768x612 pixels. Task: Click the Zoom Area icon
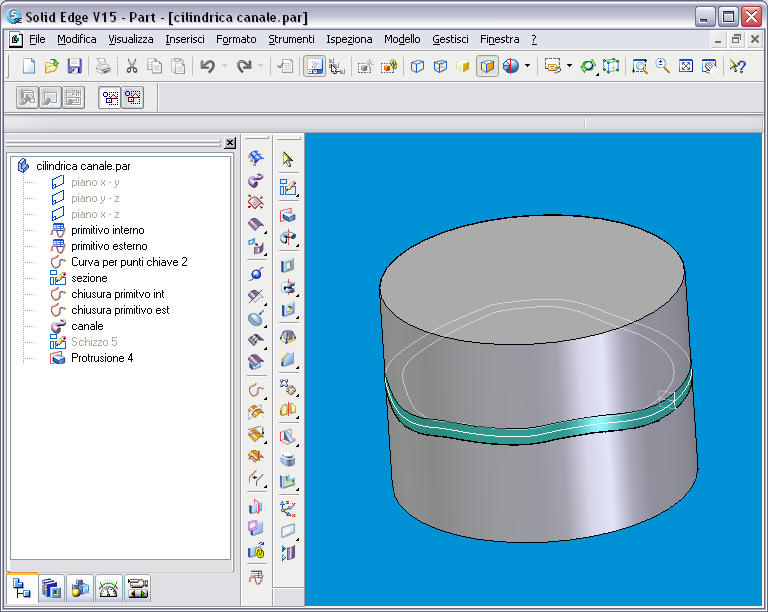pos(639,66)
